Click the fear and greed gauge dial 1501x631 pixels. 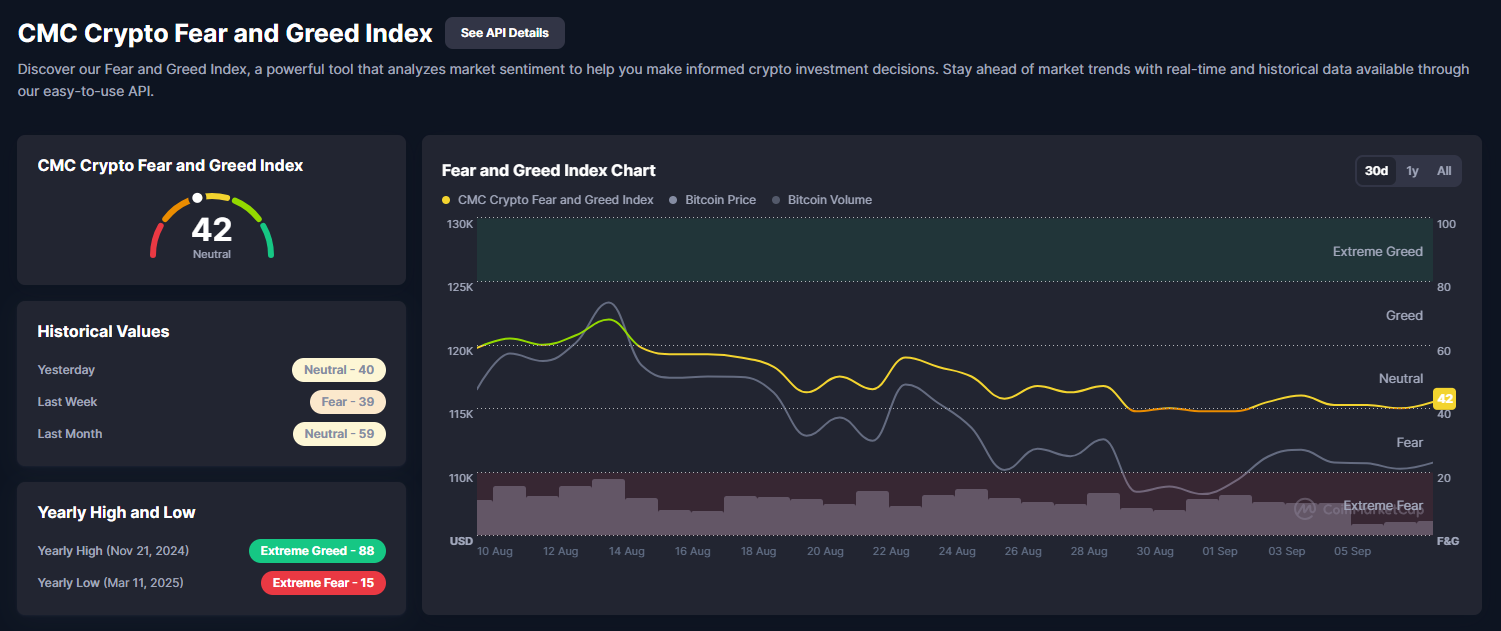pos(211,228)
